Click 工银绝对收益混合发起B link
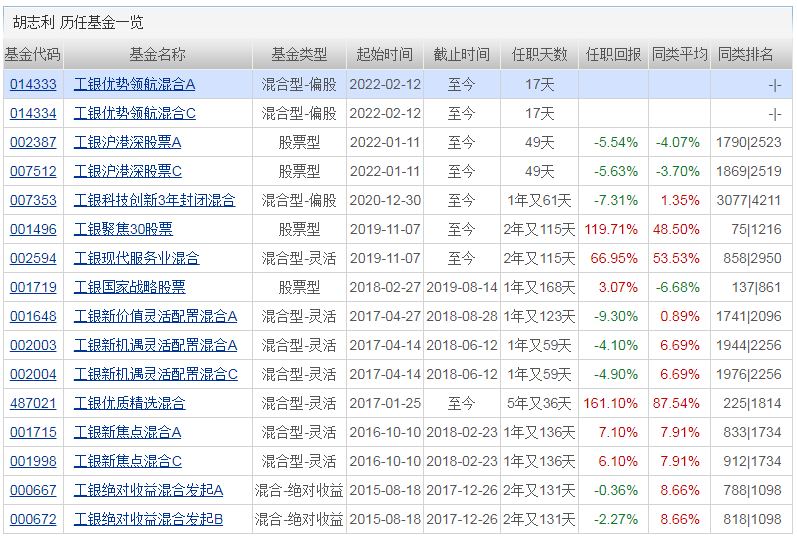Screen dimensions: 797x541 tap(149, 520)
